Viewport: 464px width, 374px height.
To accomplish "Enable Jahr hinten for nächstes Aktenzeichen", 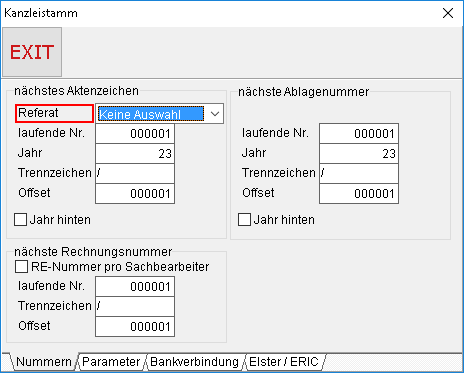I will pos(20,220).
